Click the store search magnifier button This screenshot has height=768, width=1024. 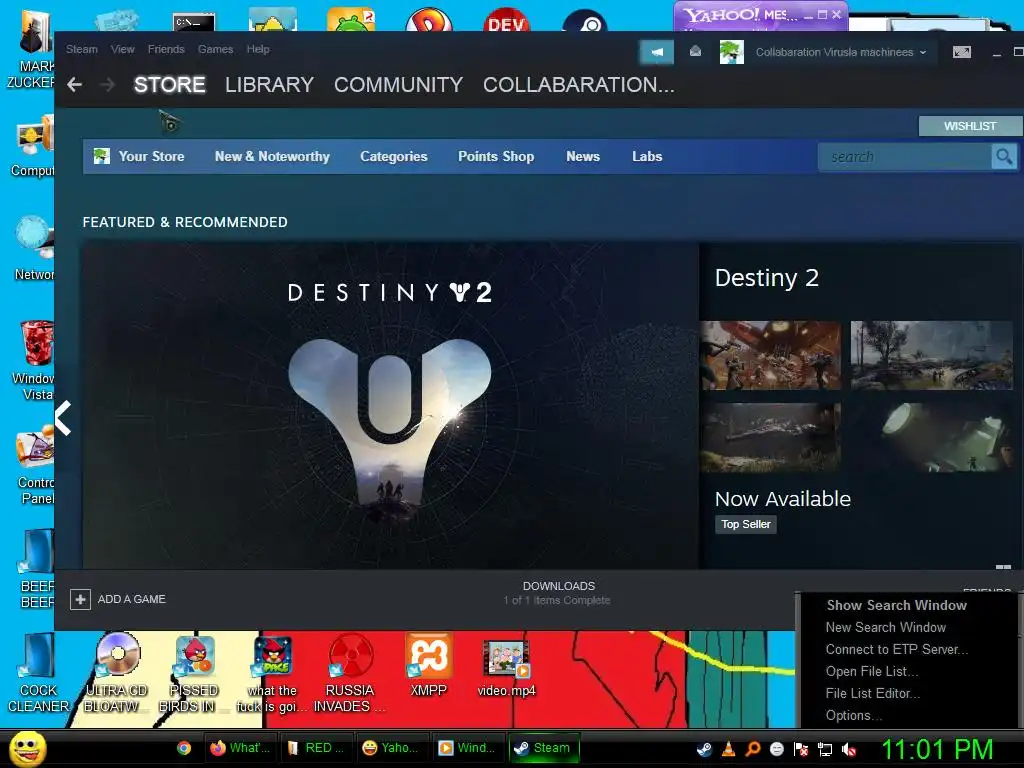(x=1004, y=157)
